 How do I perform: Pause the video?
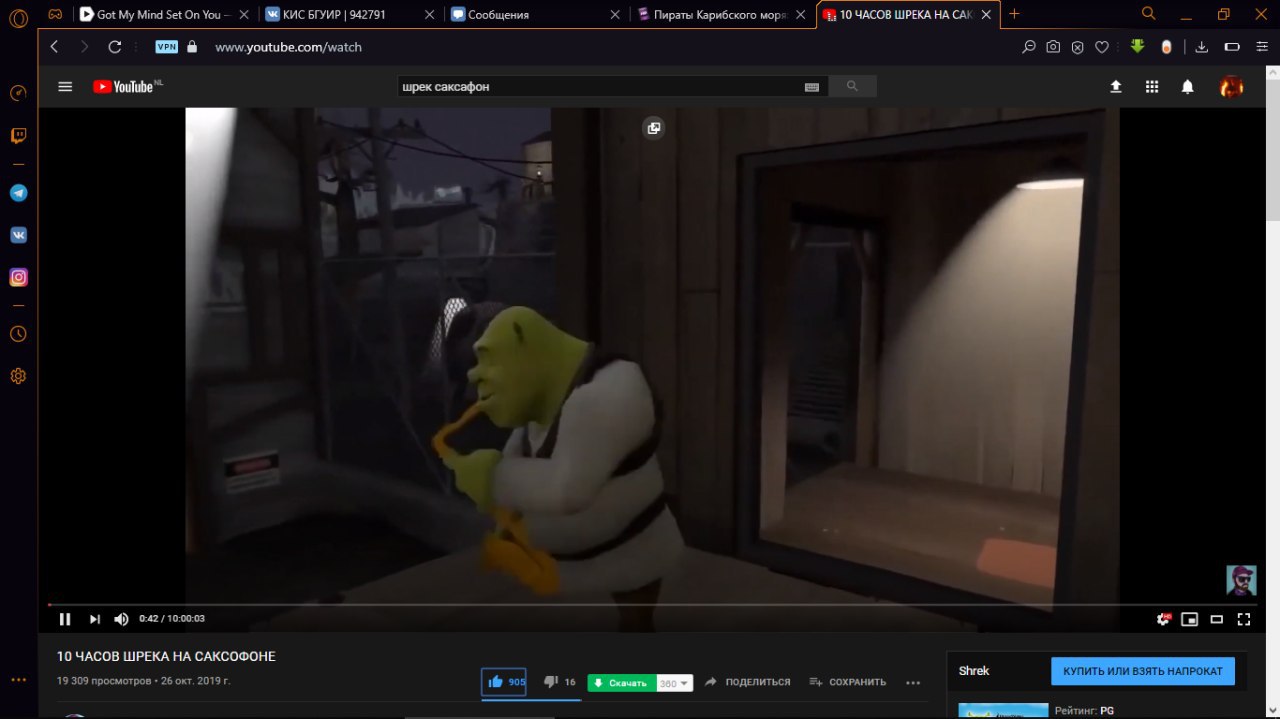[65, 619]
